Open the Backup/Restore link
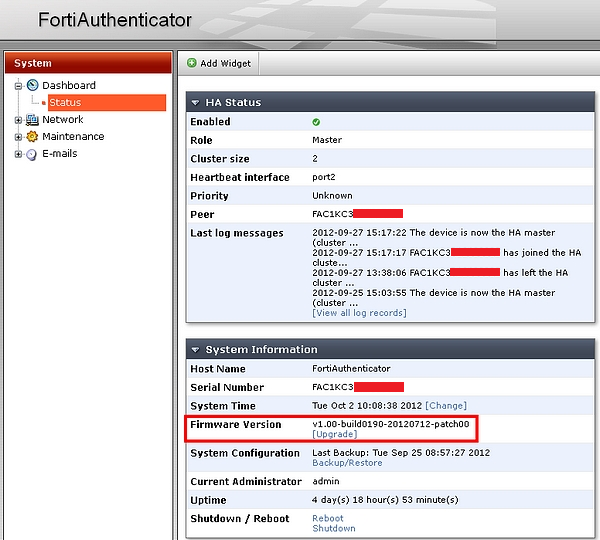600x540 pixels. [347, 463]
